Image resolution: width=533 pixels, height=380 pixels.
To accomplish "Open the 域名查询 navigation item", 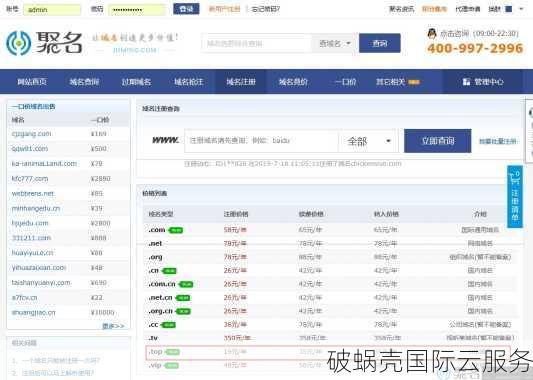I will (84, 82).
